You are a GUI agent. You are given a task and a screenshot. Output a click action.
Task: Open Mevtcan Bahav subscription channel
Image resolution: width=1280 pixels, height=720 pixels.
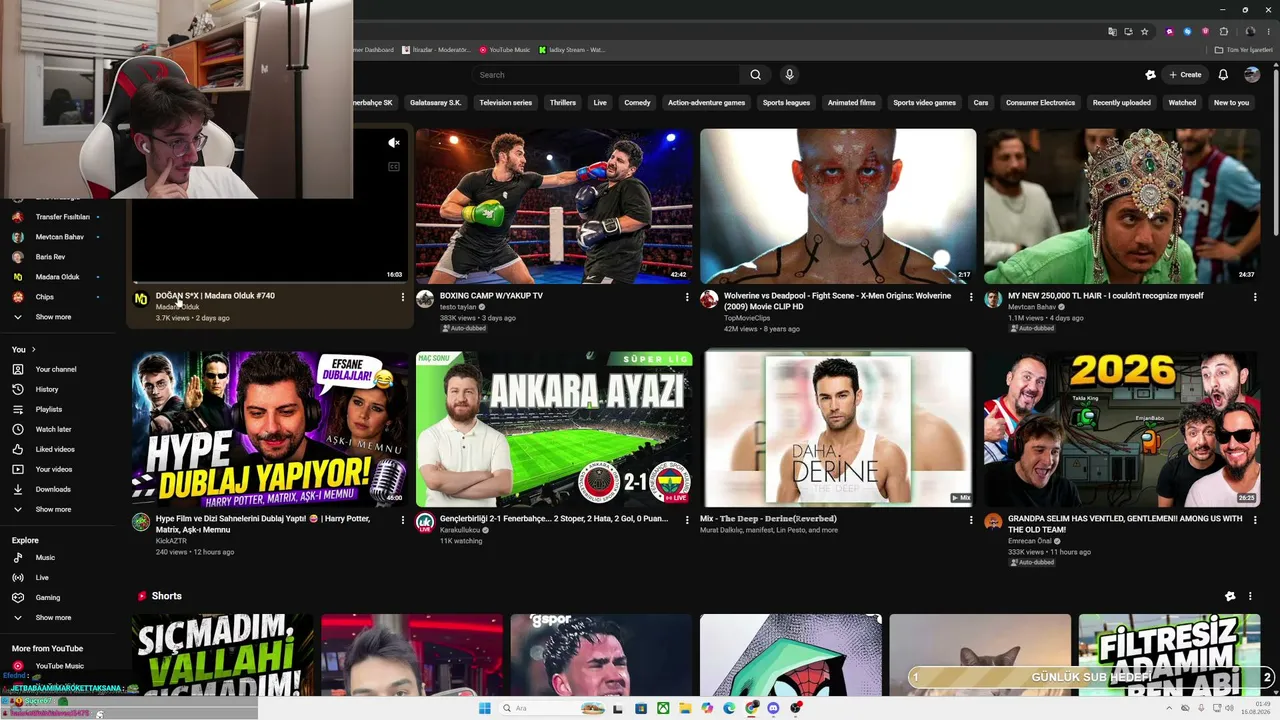[x=60, y=237]
